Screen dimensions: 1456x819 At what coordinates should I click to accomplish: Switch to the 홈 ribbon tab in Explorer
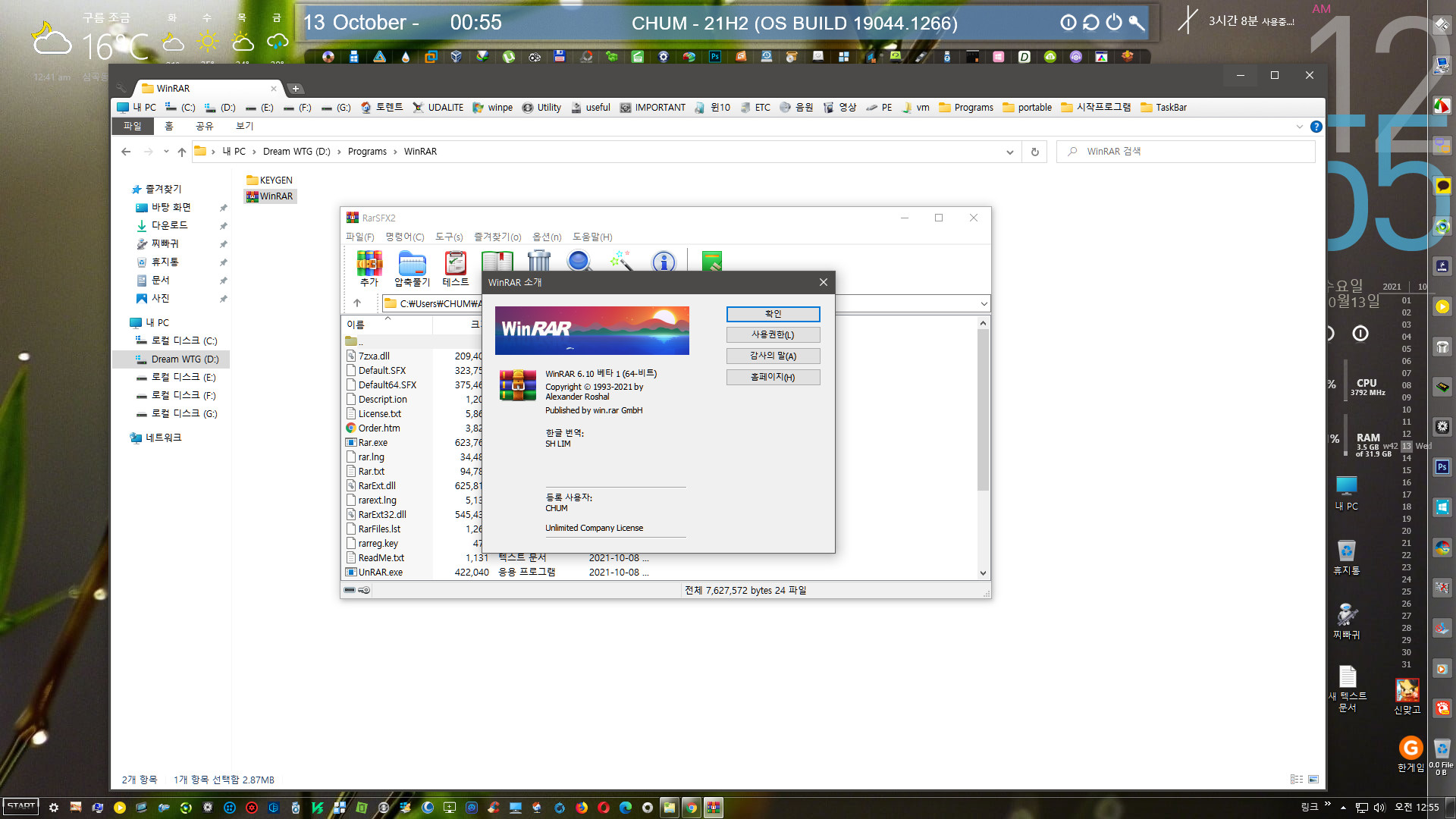[x=169, y=126]
